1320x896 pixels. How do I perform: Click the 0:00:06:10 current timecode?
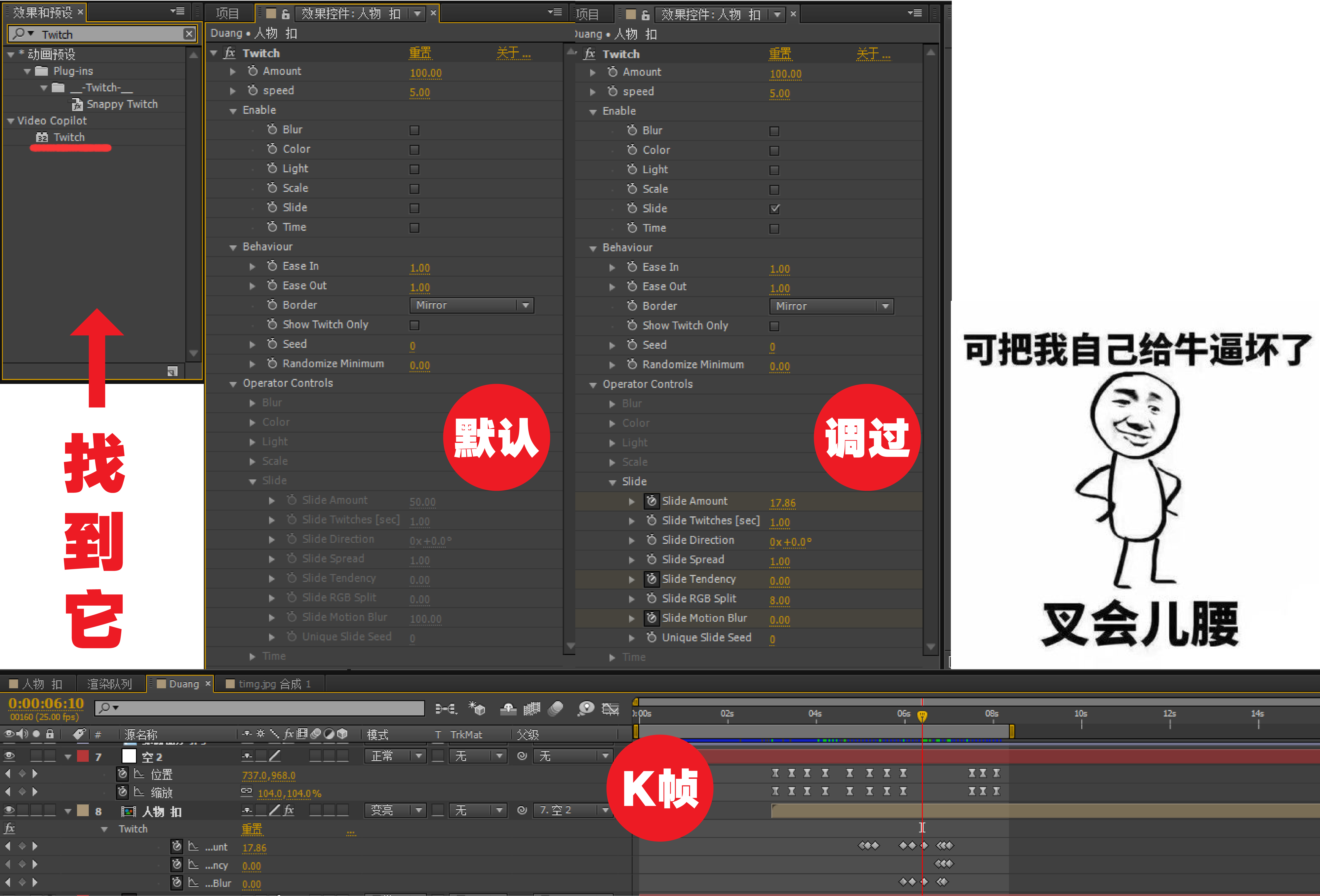pyautogui.click(x=46, y=703)
